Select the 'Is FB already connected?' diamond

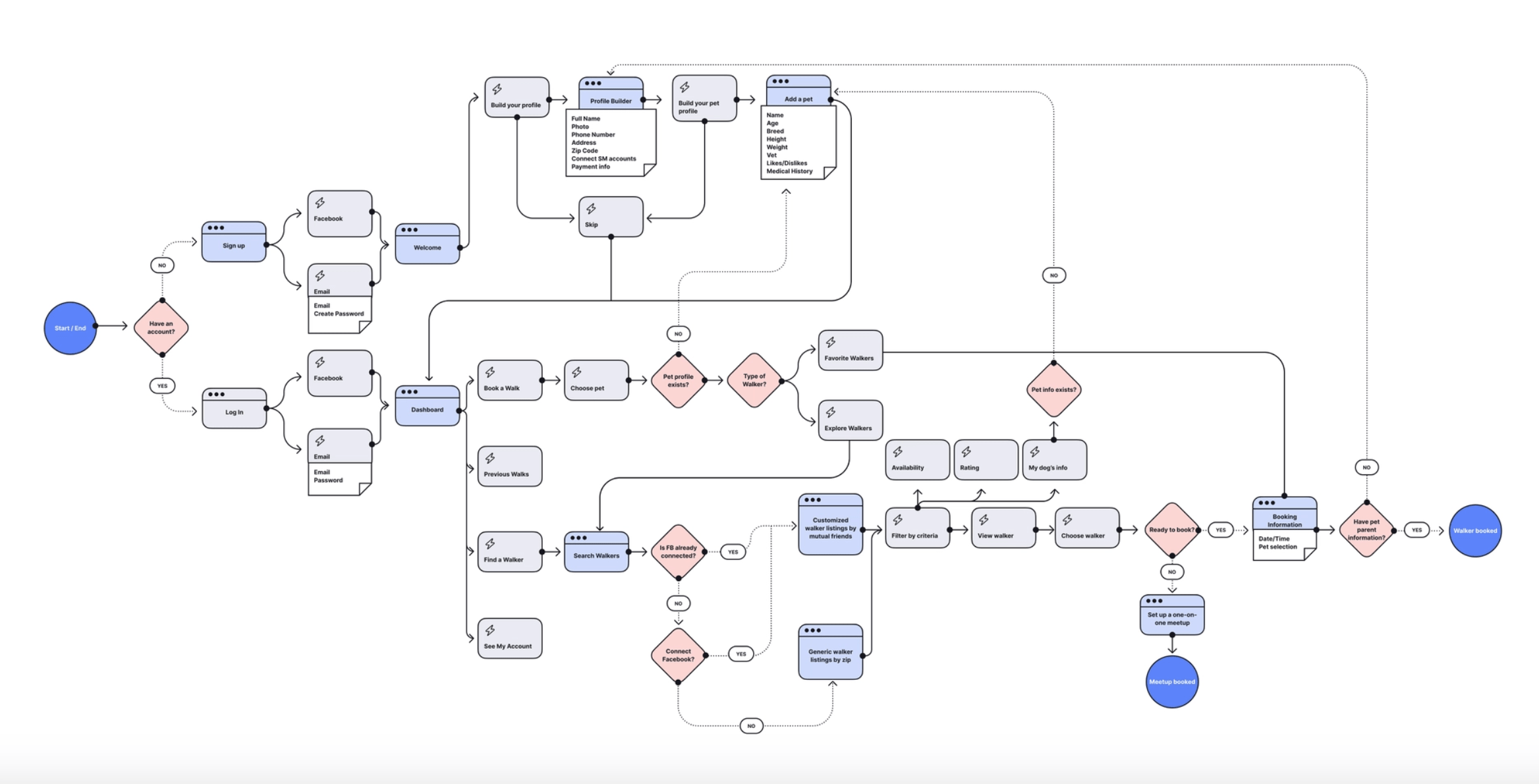pos(678,552)
